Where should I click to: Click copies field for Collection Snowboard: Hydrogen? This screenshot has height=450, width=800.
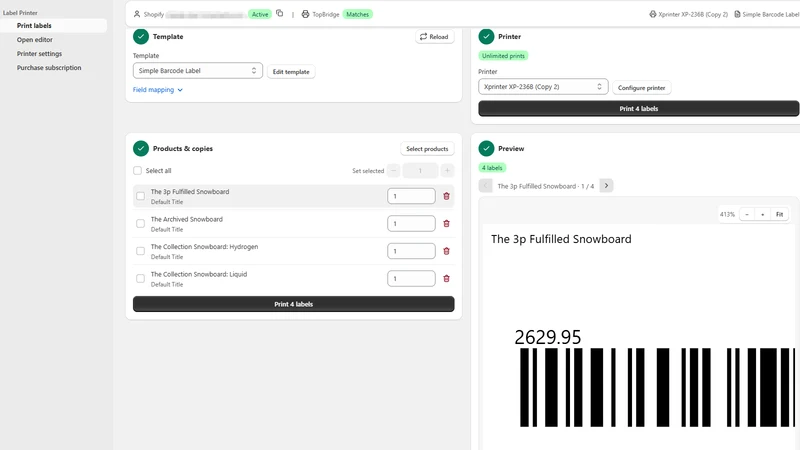point(411,251)
